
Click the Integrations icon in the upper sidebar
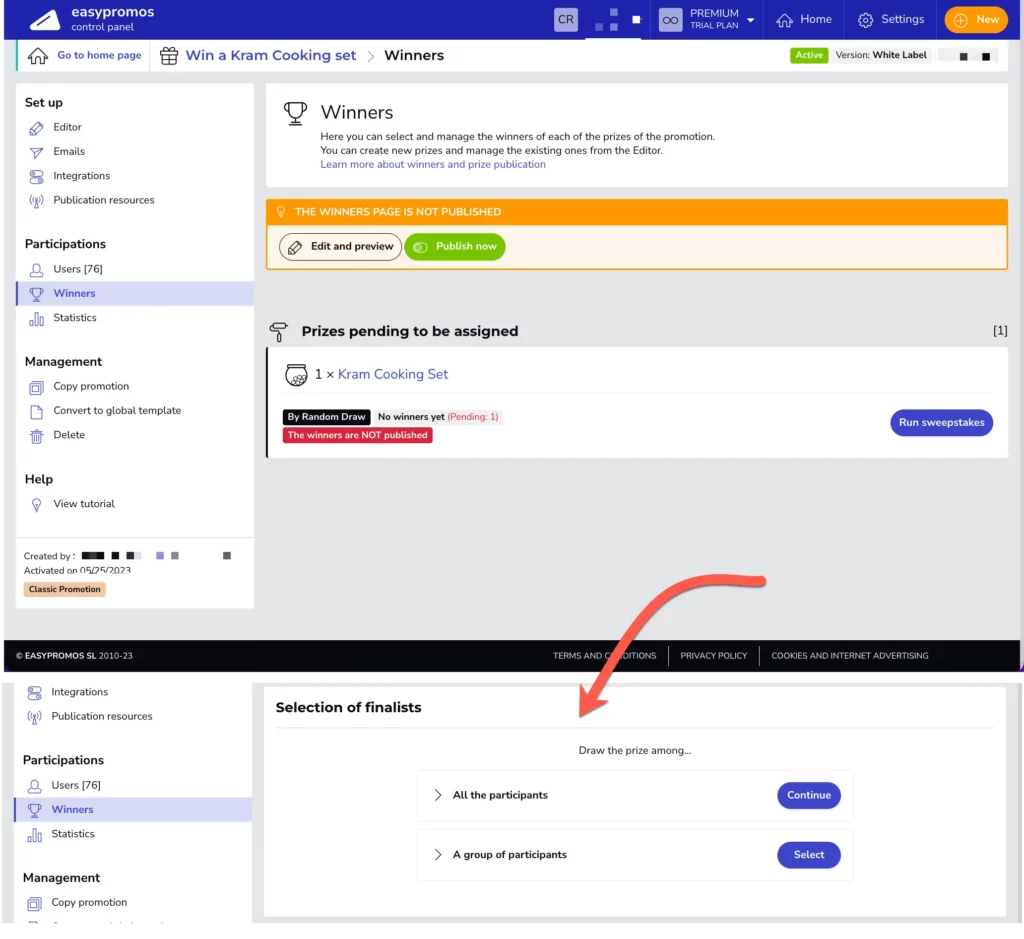click(37, 176)
